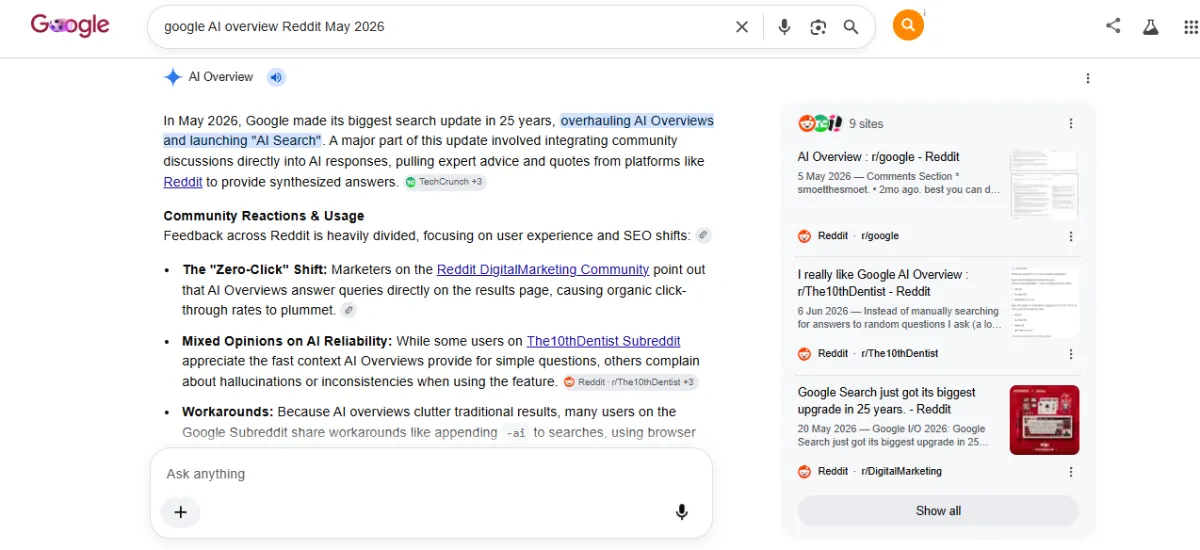Image resolution: width=1200 pixels, height=550 pixels.
Task: Click the '9 sites' label
Action: (866, 124)
